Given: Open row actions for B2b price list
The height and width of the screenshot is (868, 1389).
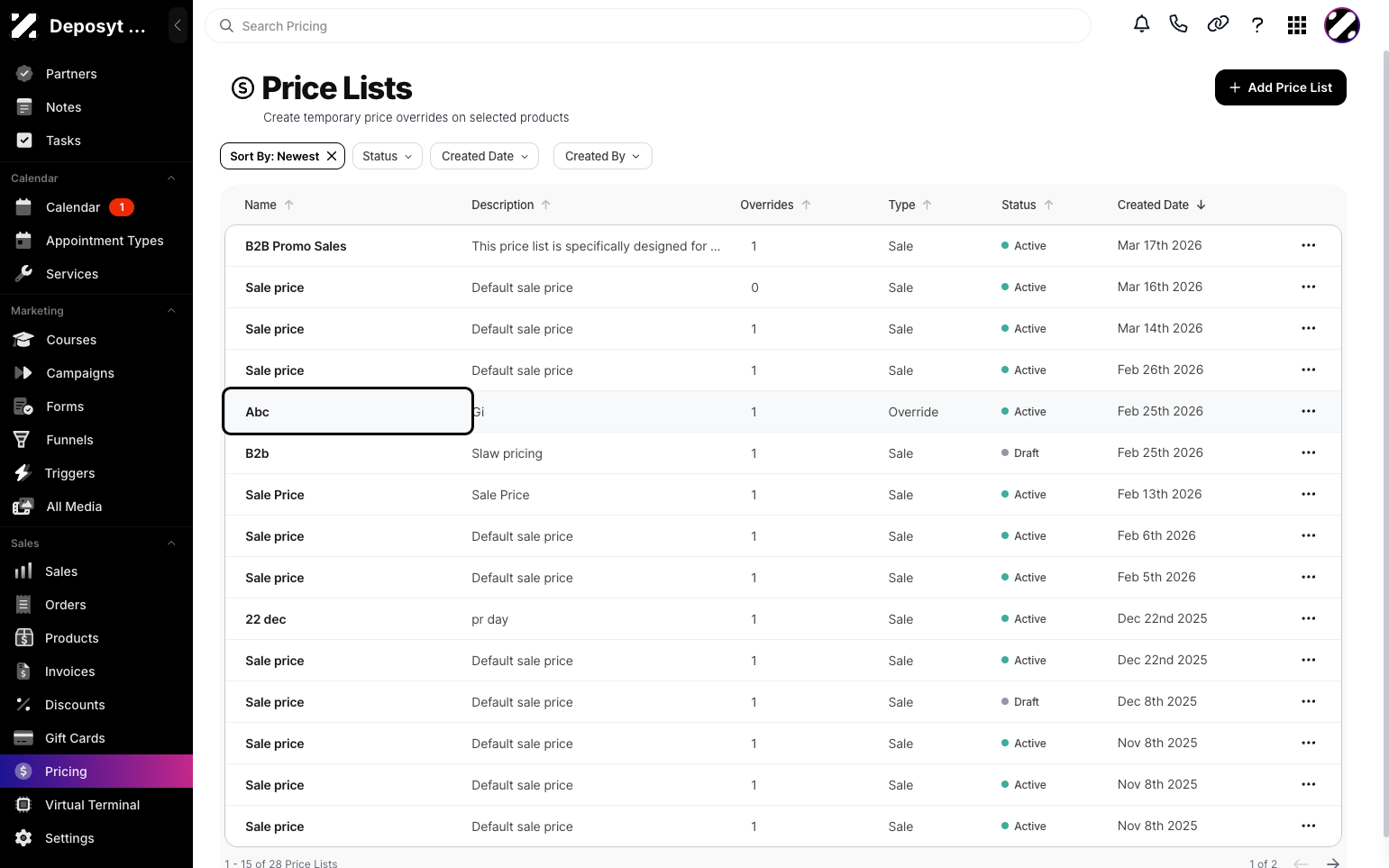Looking at the screenshot, I should point(1309,452).
